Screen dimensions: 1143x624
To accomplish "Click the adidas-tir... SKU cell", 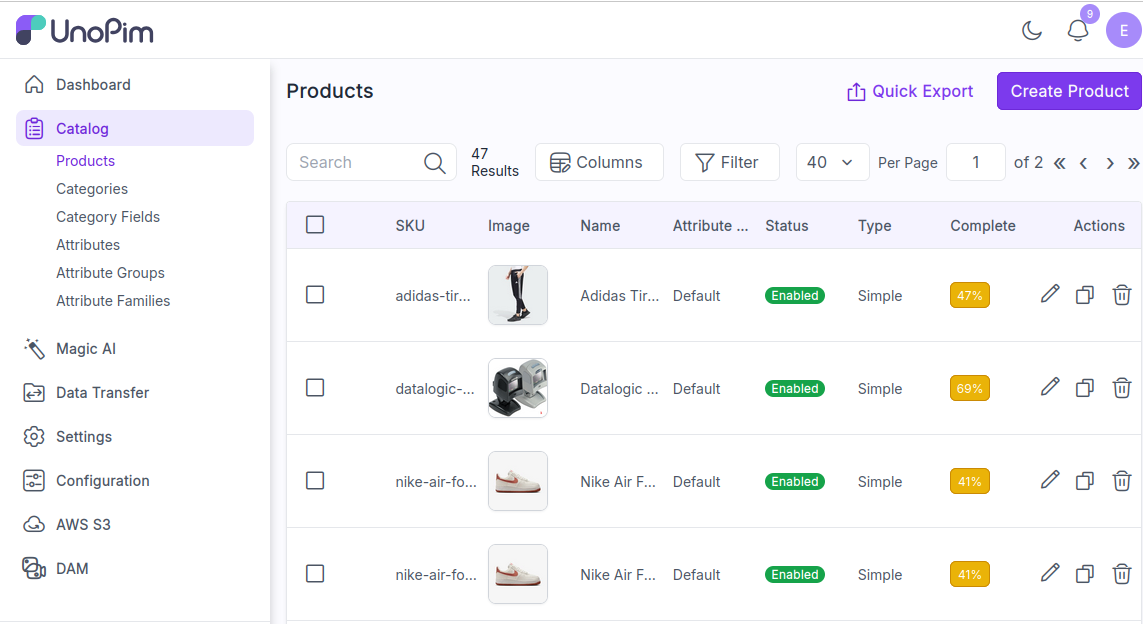I will (433, 296).
